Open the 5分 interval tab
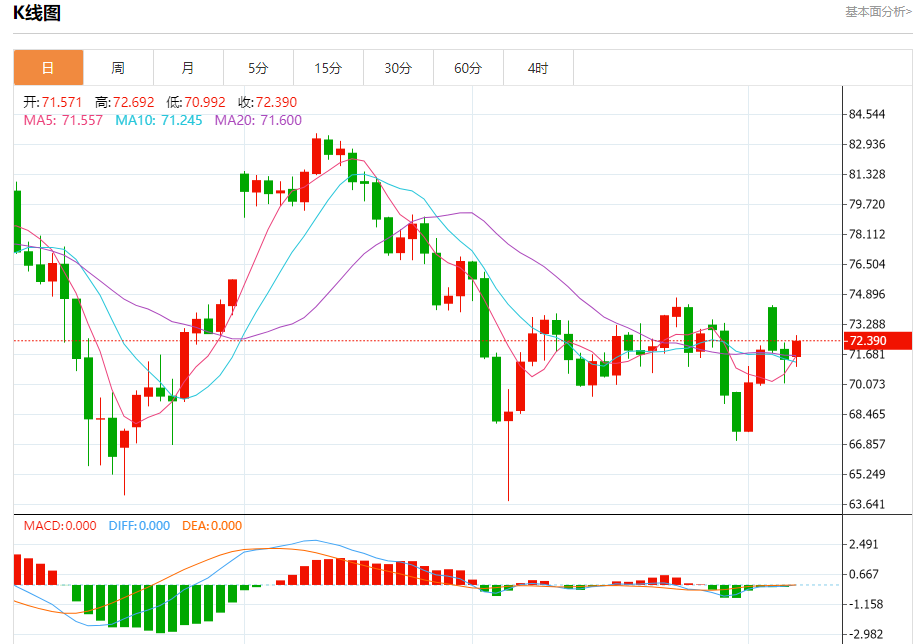Image resolution: width=923 pixels, height=644 pixels. click(x=258, y=68)
